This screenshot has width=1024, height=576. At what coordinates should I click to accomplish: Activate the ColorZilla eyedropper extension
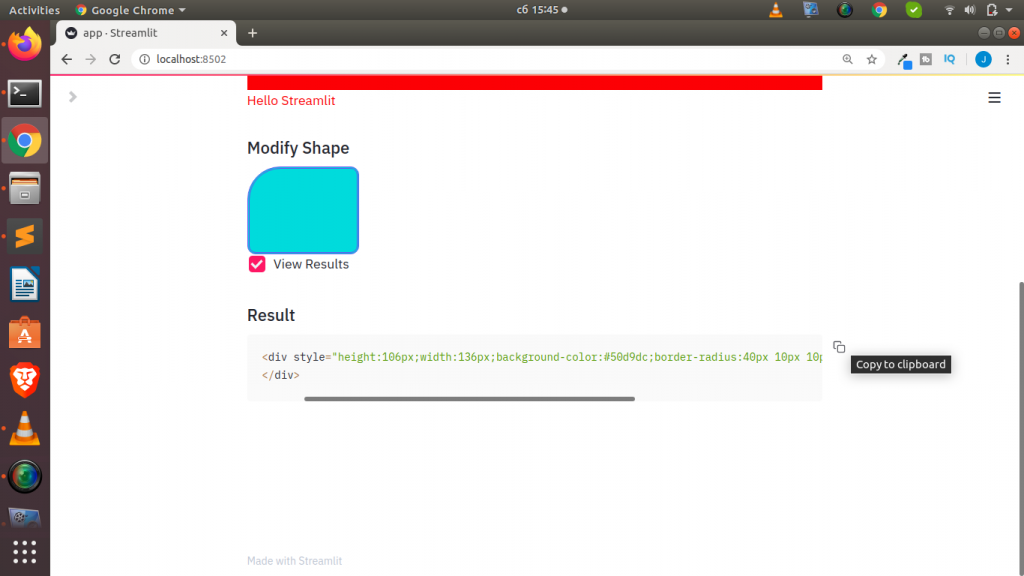(x=903, y=59)
